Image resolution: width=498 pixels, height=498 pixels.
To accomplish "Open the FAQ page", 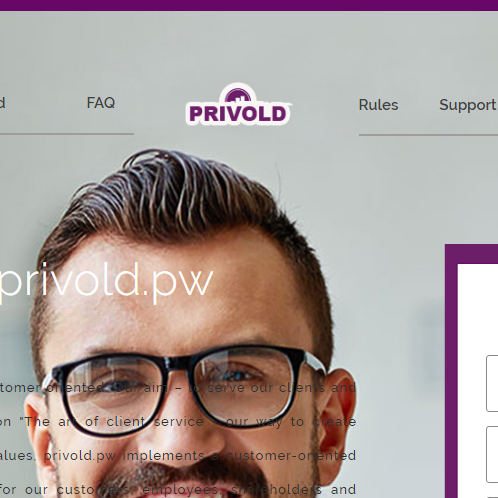I will pyautogui.click(x=101, y=103).
